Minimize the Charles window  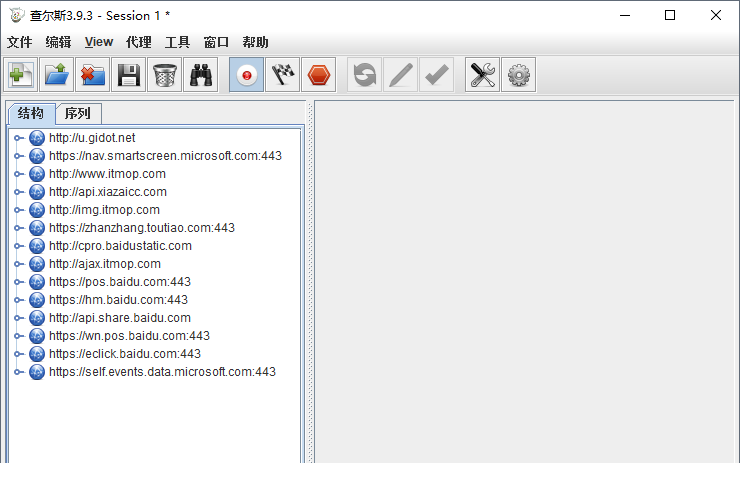coord(625,15)
